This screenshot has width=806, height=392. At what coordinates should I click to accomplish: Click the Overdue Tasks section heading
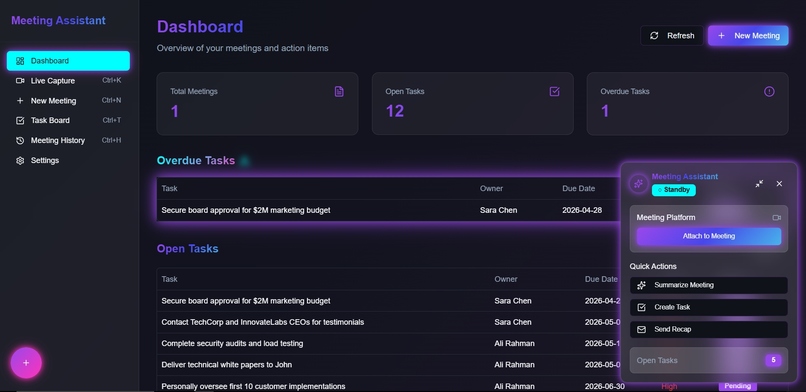[x=196, y=161]
